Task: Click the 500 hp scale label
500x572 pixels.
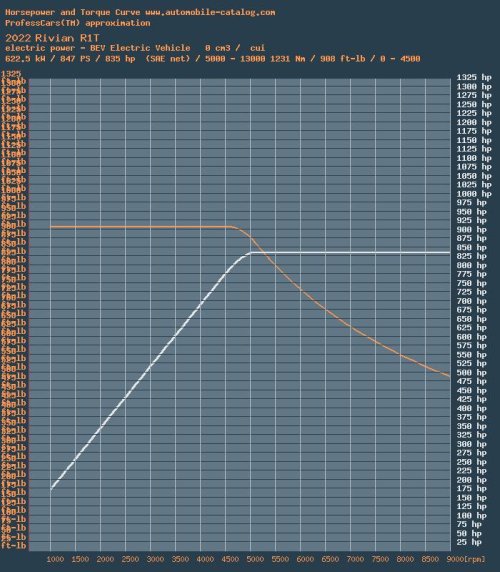Action: point(472,372)
